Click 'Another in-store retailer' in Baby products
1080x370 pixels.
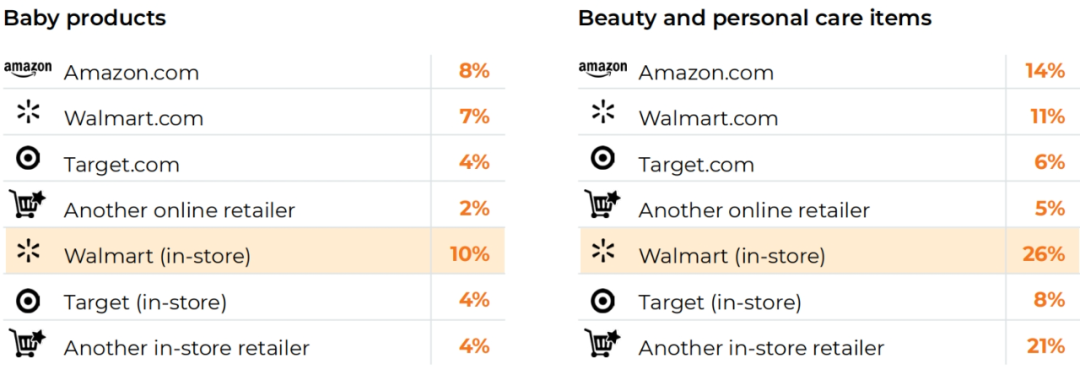[187, 348]
